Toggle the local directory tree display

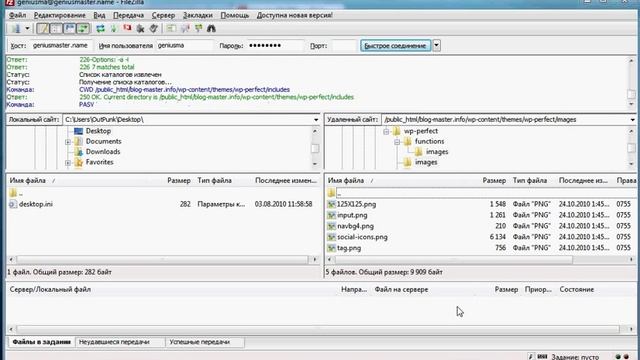tap(56, 29)
